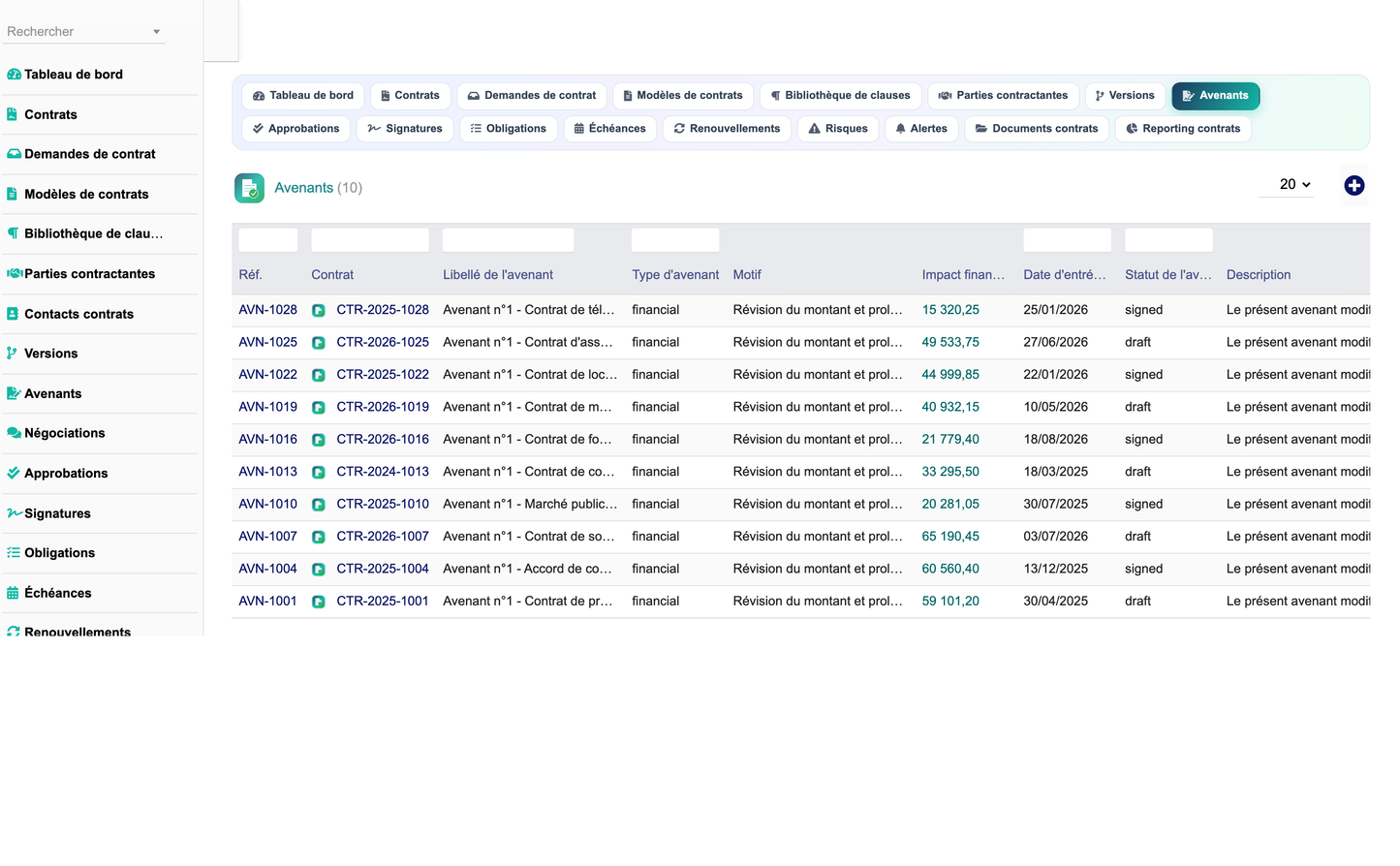Click the sidebar Versions branch icon

tap(12, 354)
